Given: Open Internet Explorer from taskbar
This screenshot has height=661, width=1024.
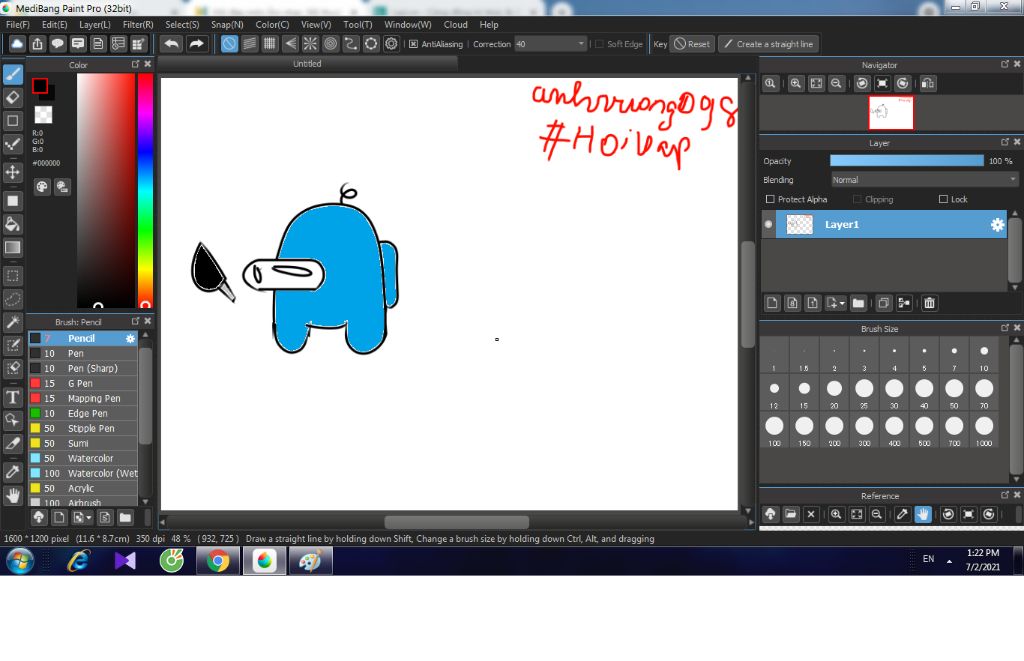Looking at the screenshot, I should pos(79,561).
